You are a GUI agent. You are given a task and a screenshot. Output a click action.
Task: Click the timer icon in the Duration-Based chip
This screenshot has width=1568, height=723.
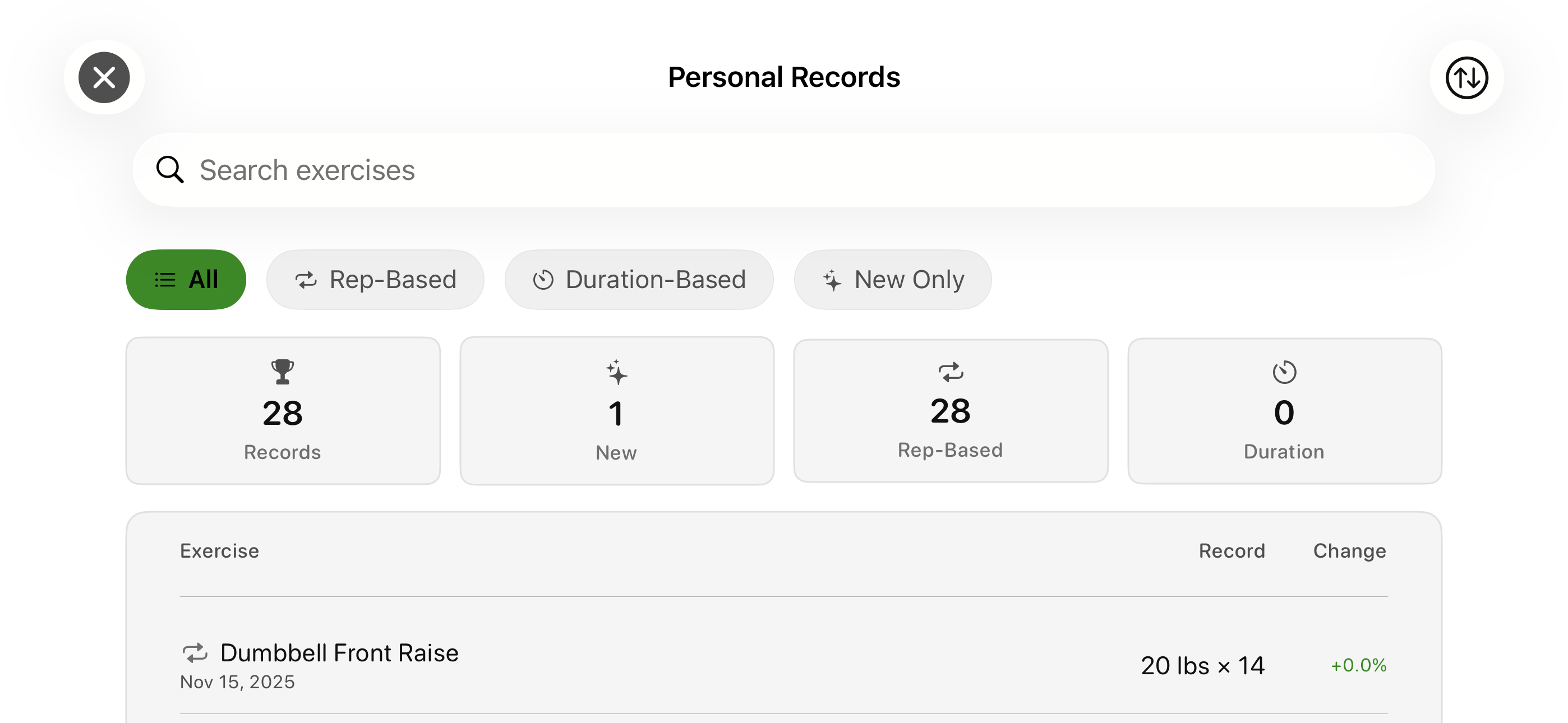point(542,279)
